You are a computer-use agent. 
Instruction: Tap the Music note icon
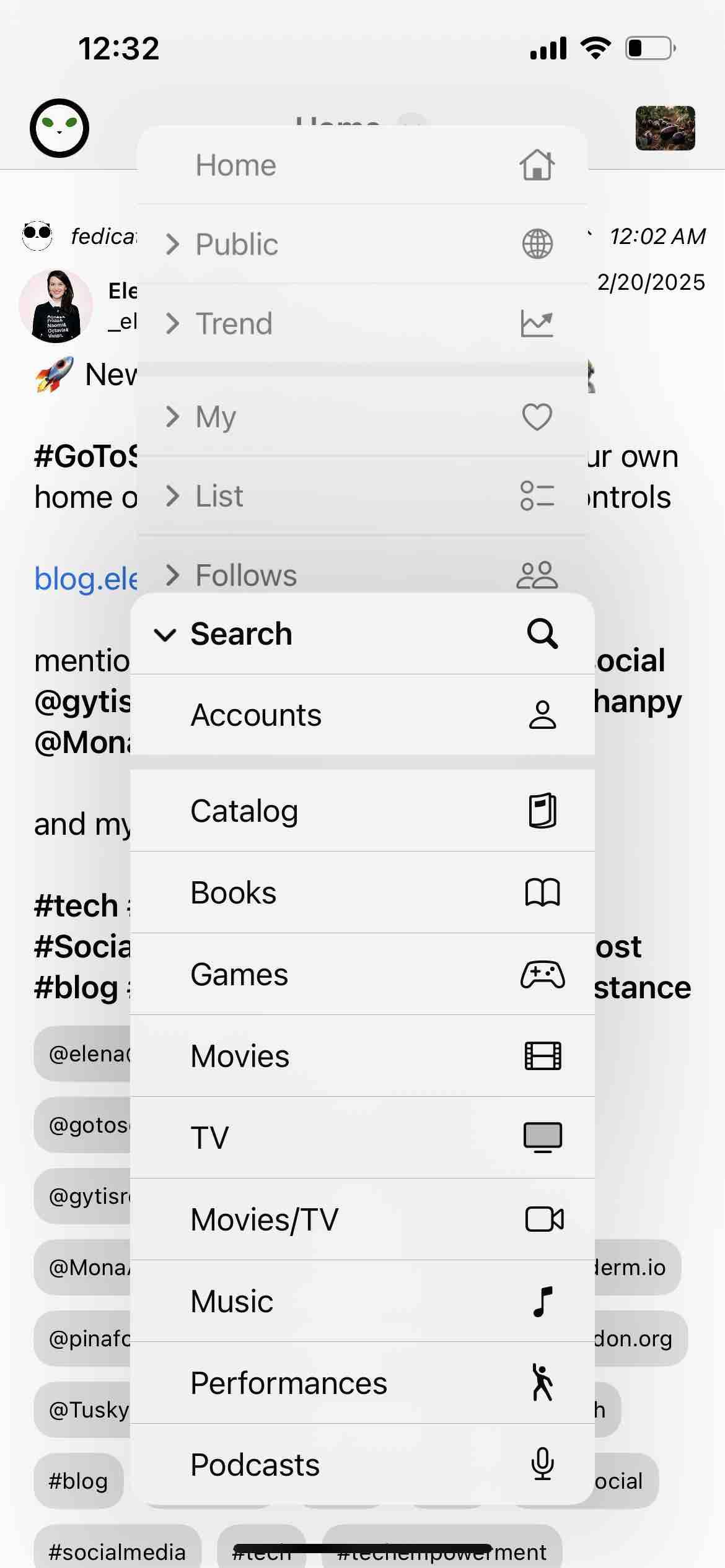[x=542, y=1301]
